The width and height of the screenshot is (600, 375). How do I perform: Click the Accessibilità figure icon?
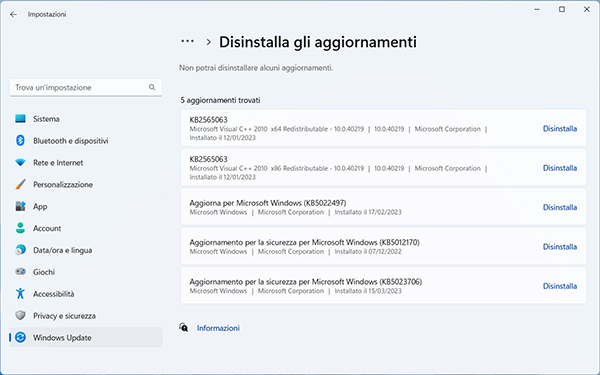(20, 293)
